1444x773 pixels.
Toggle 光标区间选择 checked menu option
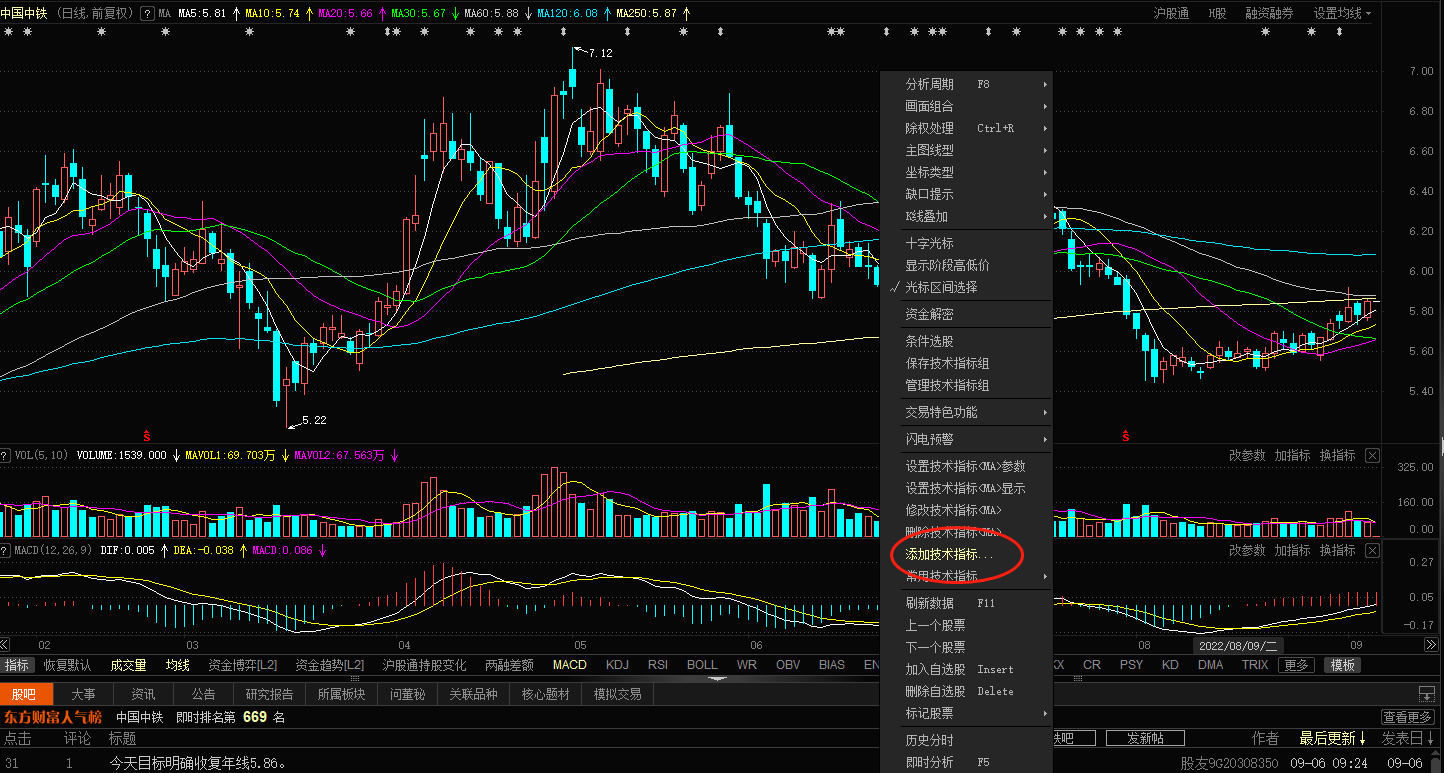point(941,287)
